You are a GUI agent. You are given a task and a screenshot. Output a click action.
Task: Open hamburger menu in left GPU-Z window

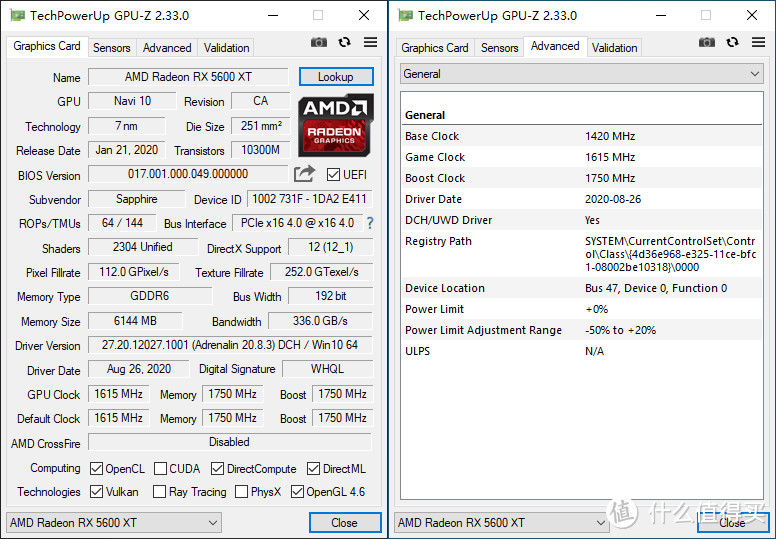pyautogui.click(x=370, y=43)
